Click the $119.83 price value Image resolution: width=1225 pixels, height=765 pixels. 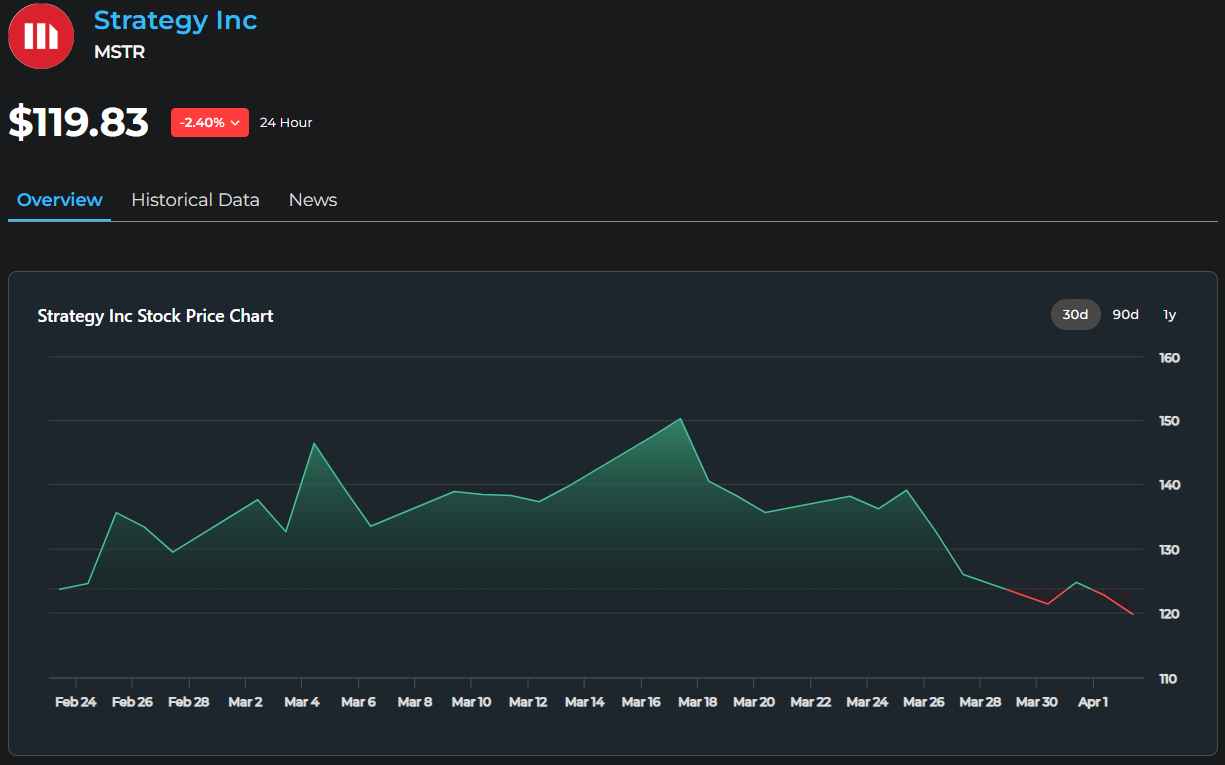pos(78,122)
